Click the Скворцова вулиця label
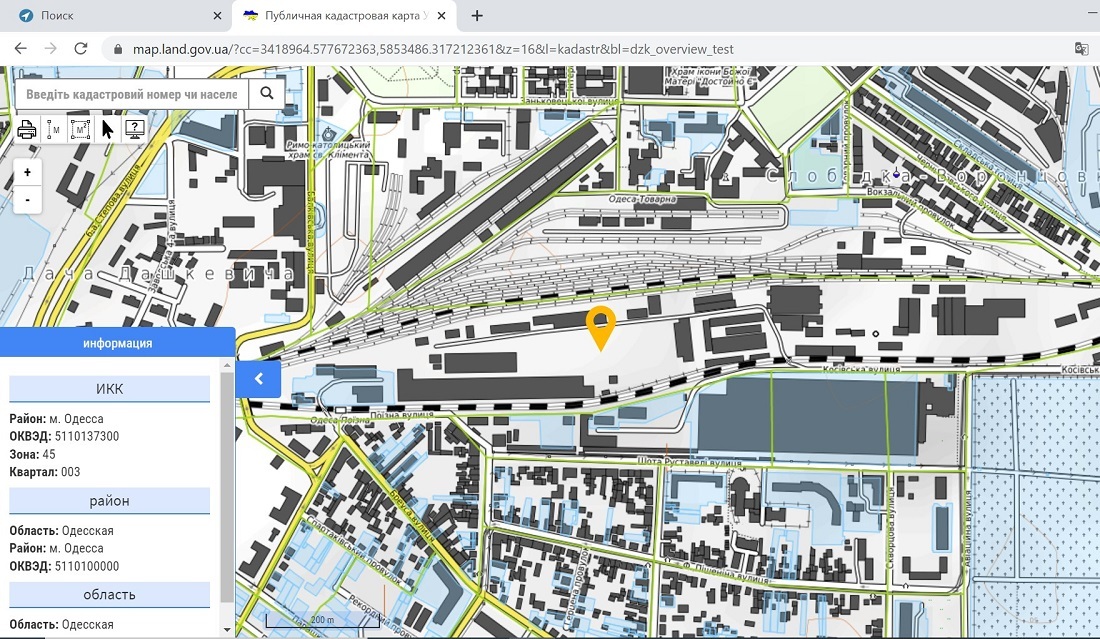Viewport: 1100px width, 639px height. (891, 526)
